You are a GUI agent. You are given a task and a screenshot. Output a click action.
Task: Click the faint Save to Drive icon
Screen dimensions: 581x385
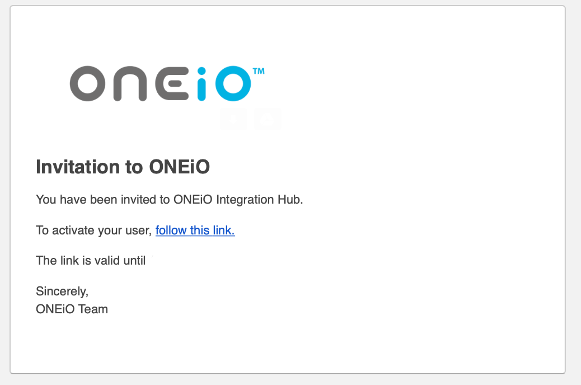(x=268, y=119)
